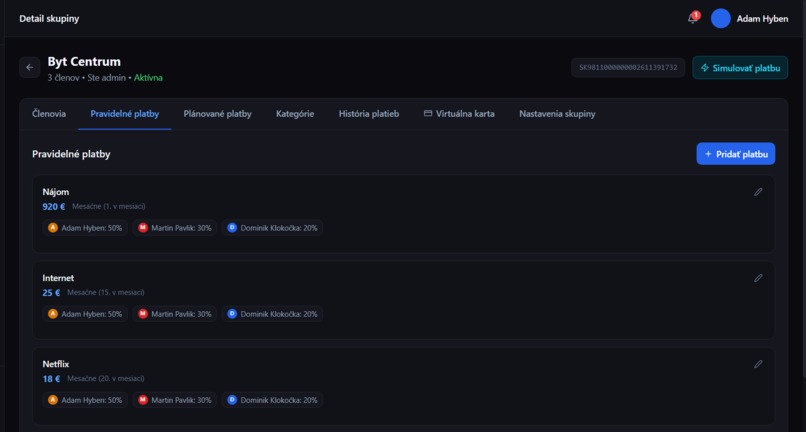The image size is (806, 432).
Task: Click Adam Hyben avatar in Nájom card
Action: click(52, 228)
